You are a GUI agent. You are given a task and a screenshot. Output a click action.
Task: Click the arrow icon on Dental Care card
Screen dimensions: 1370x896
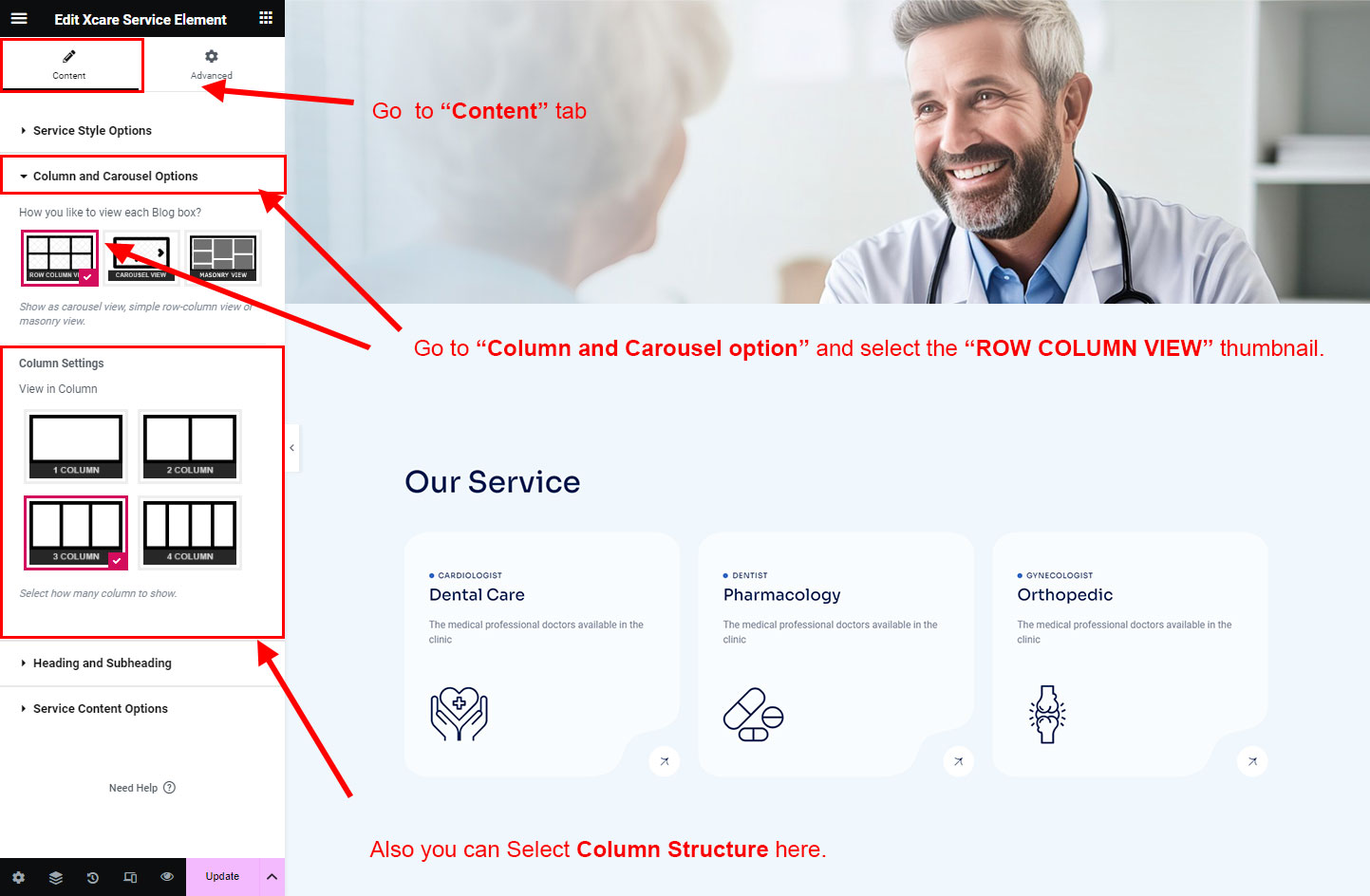[665, 761]
